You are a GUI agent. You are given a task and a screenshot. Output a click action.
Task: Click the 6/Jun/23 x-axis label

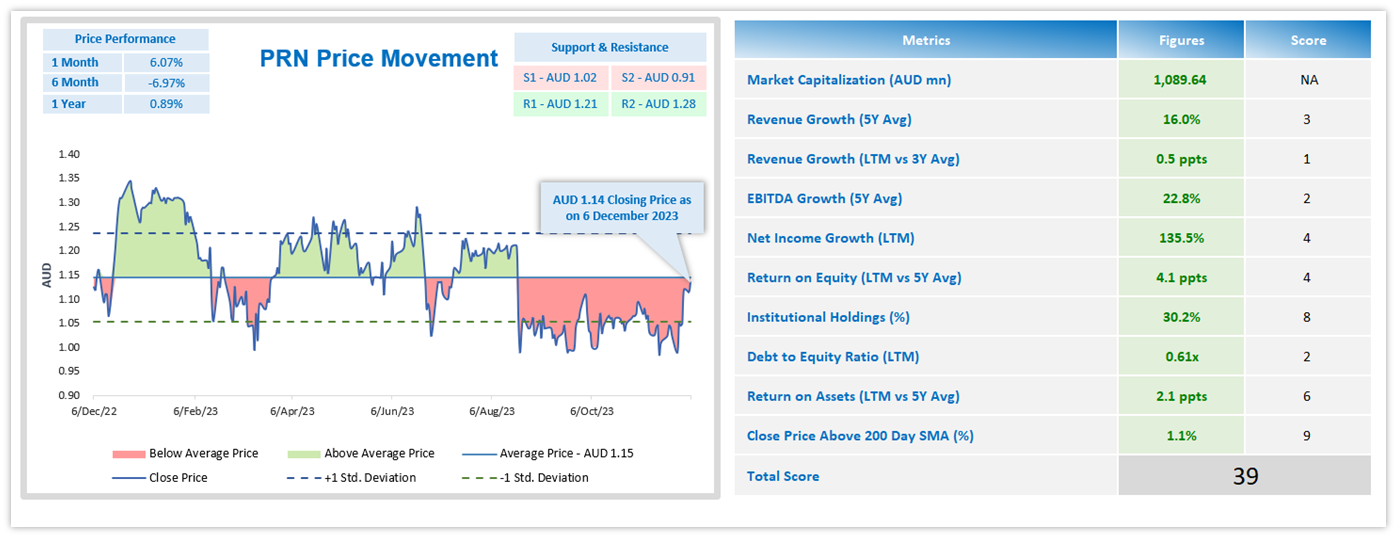point(393,411)
